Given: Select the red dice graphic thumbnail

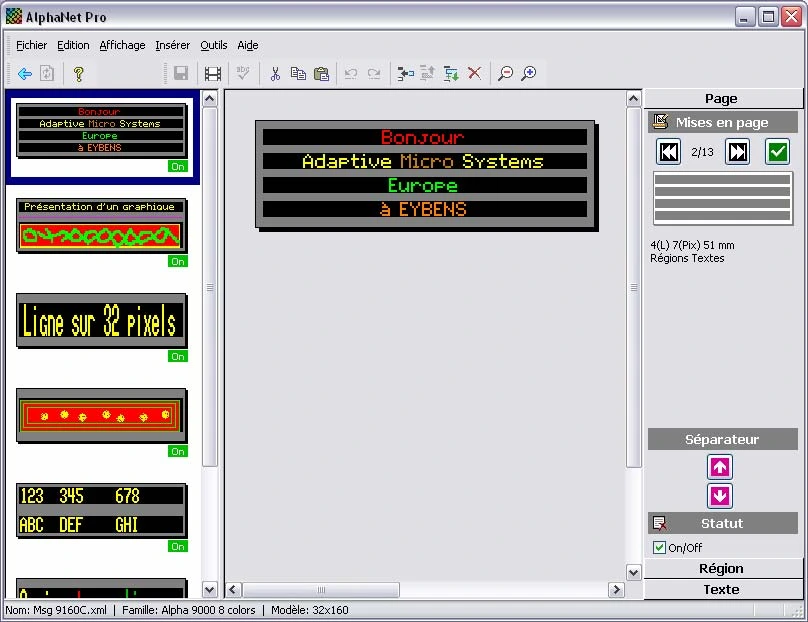Looking at the screenshot, I should pos(101,415).
